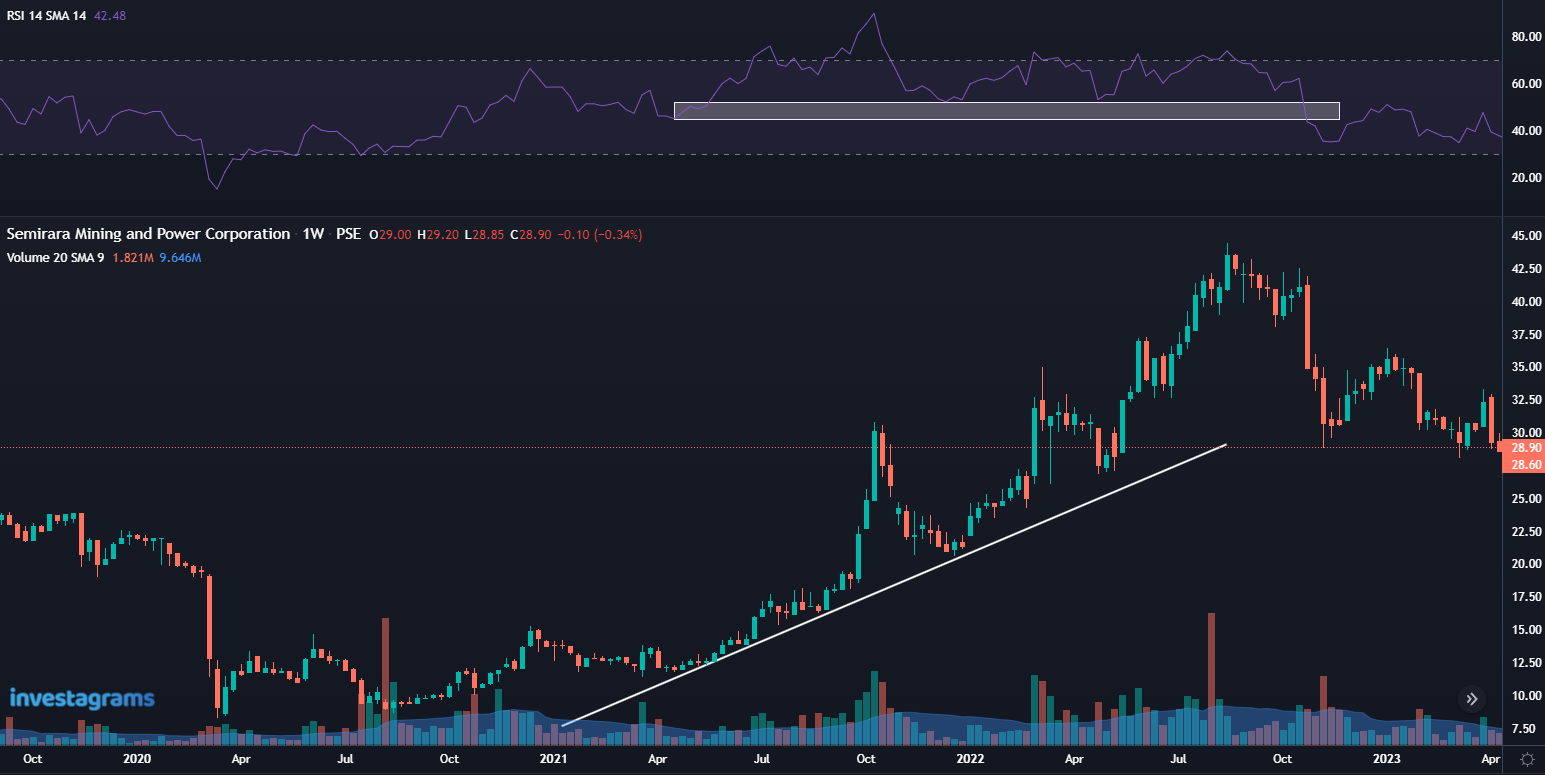
Task: Open chart settings gear icon
Action: point(1527,759)
